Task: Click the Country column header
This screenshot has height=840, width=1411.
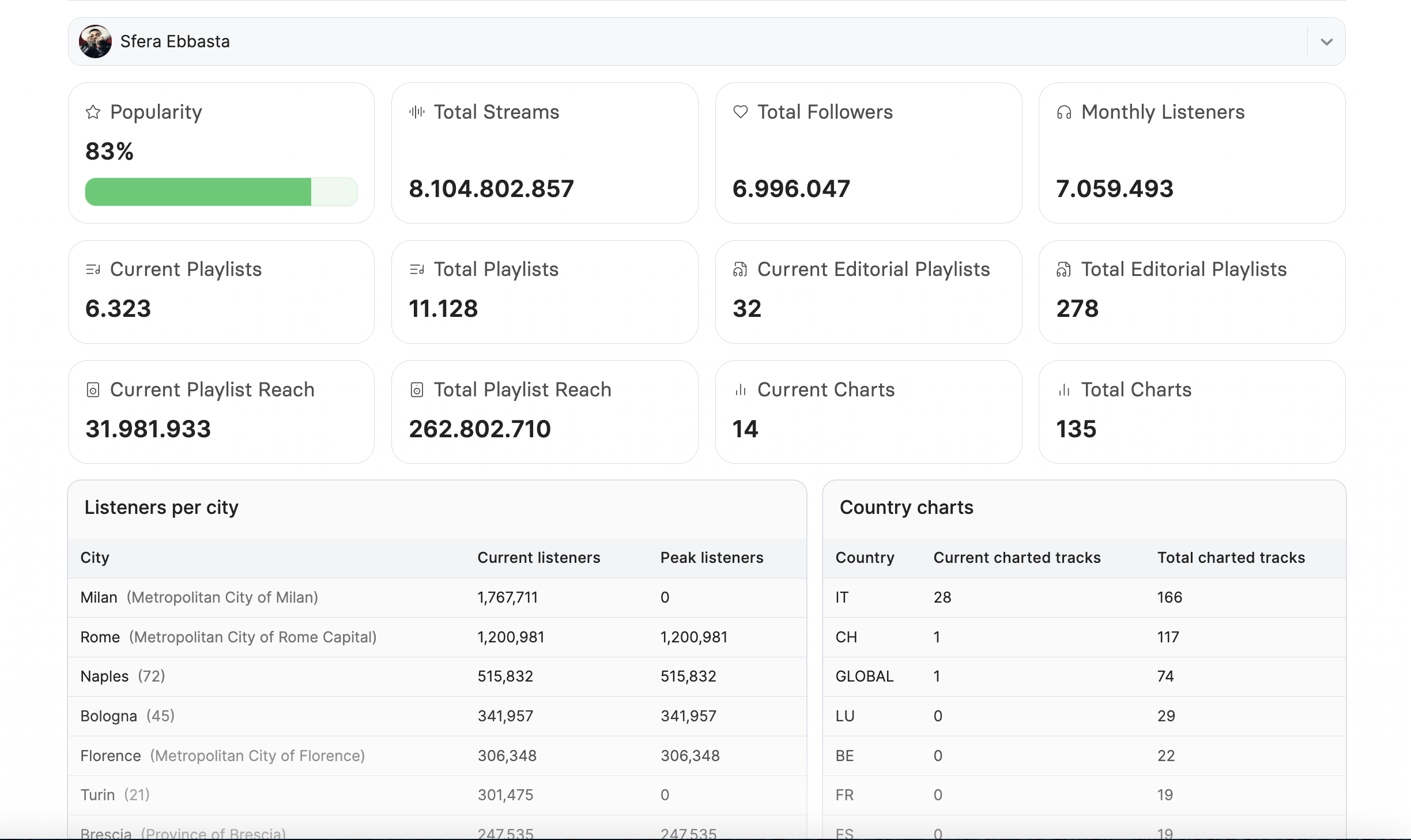Action: [865, 558]
